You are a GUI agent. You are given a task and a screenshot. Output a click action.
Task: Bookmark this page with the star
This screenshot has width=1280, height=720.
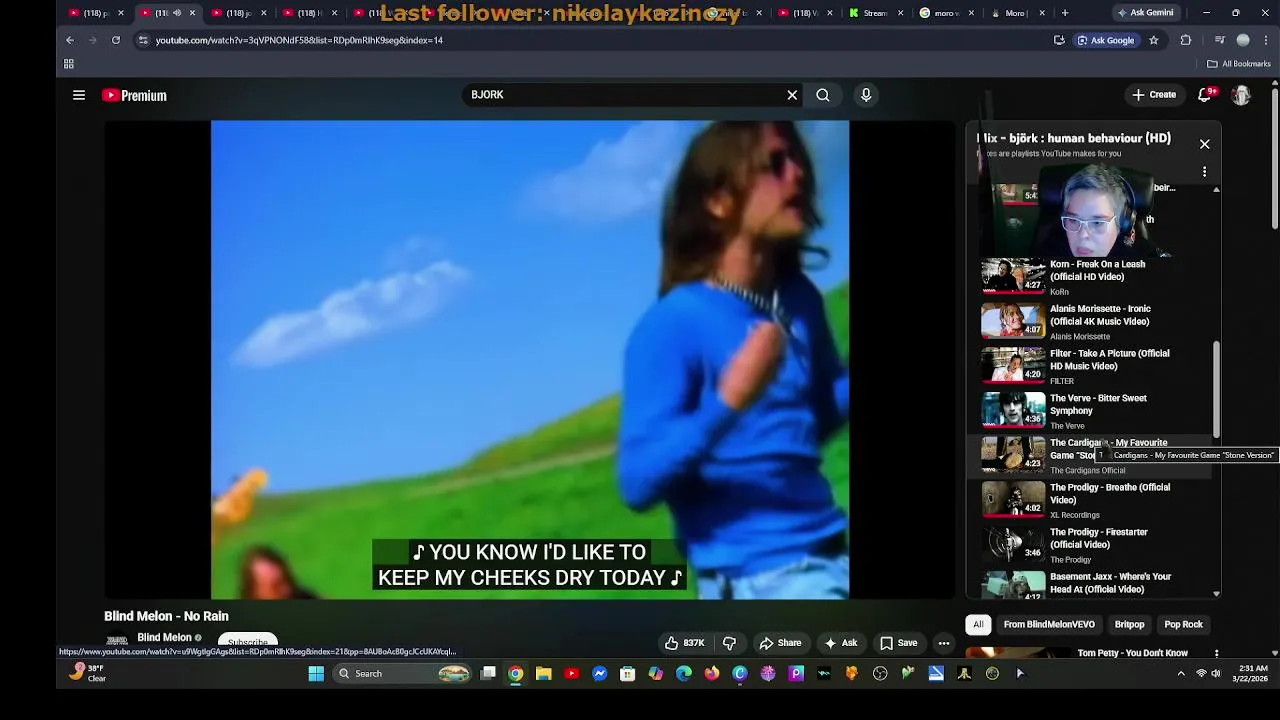[x=1154, y=40]
